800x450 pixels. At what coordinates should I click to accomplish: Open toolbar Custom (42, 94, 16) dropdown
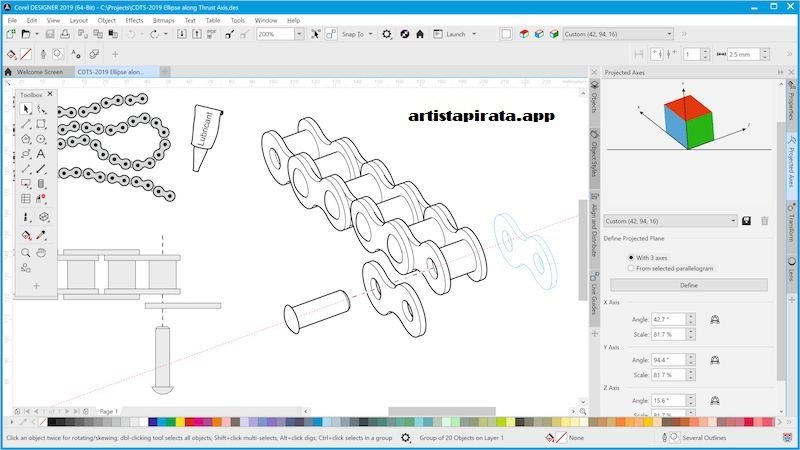pos(669,34)
